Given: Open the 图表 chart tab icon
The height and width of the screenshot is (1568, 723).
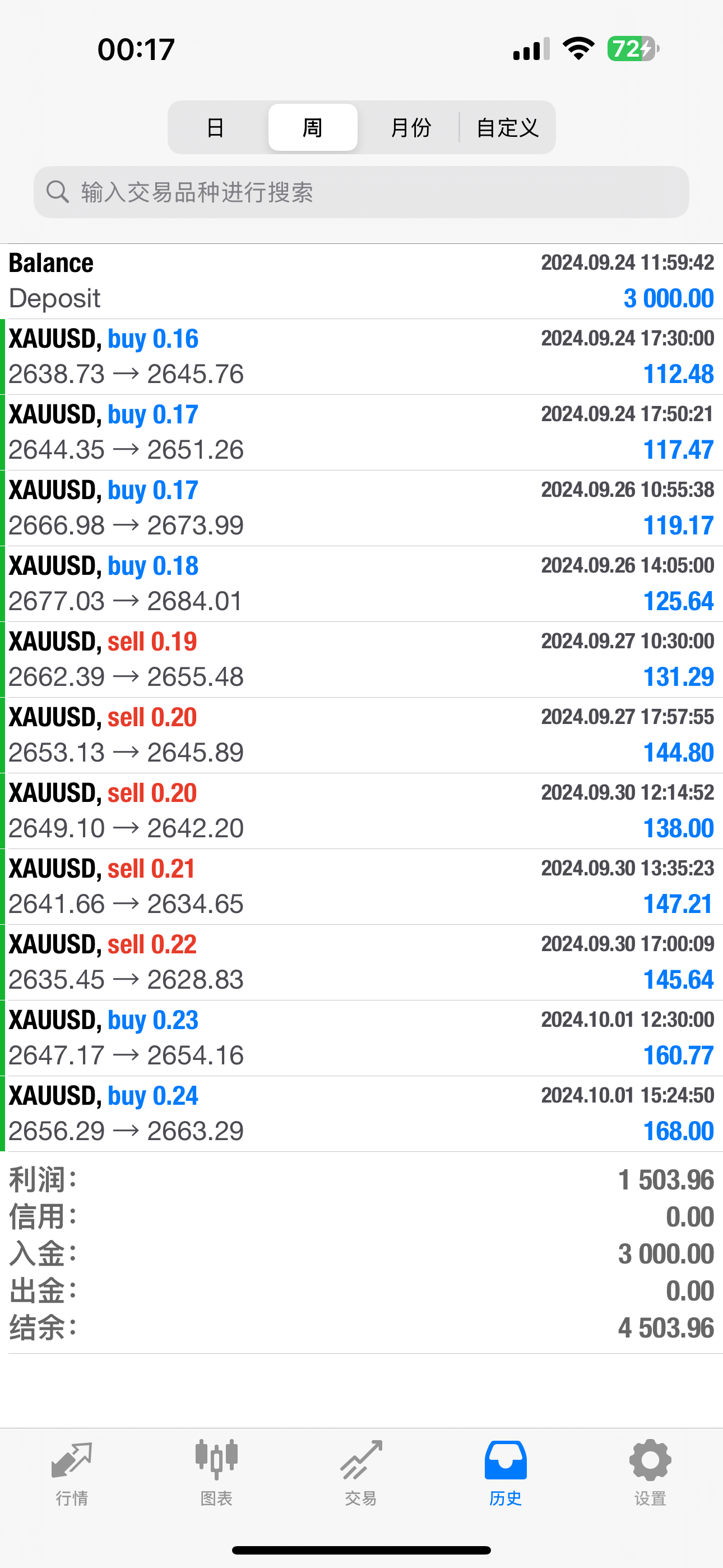Looking at the screenshot, I should coord(217,1460).
